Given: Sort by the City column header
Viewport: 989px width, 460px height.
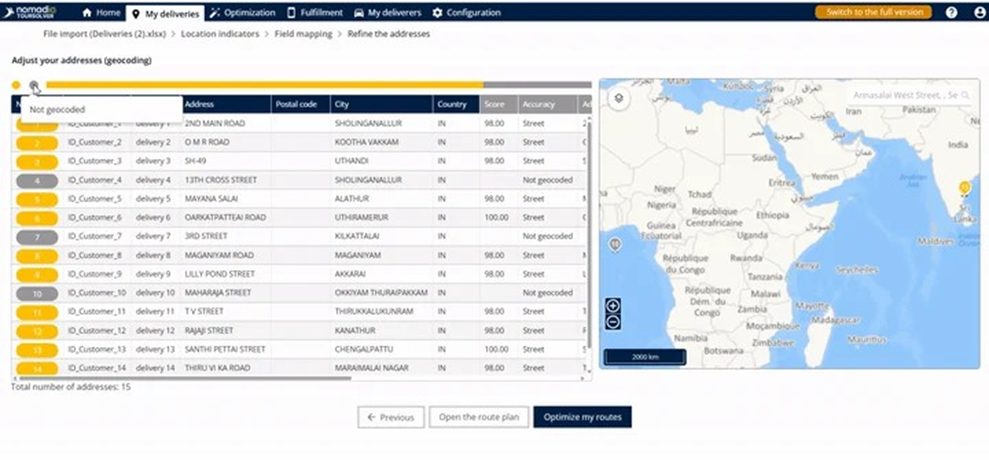Looking at the screenshot, I should tap(380, 104).
